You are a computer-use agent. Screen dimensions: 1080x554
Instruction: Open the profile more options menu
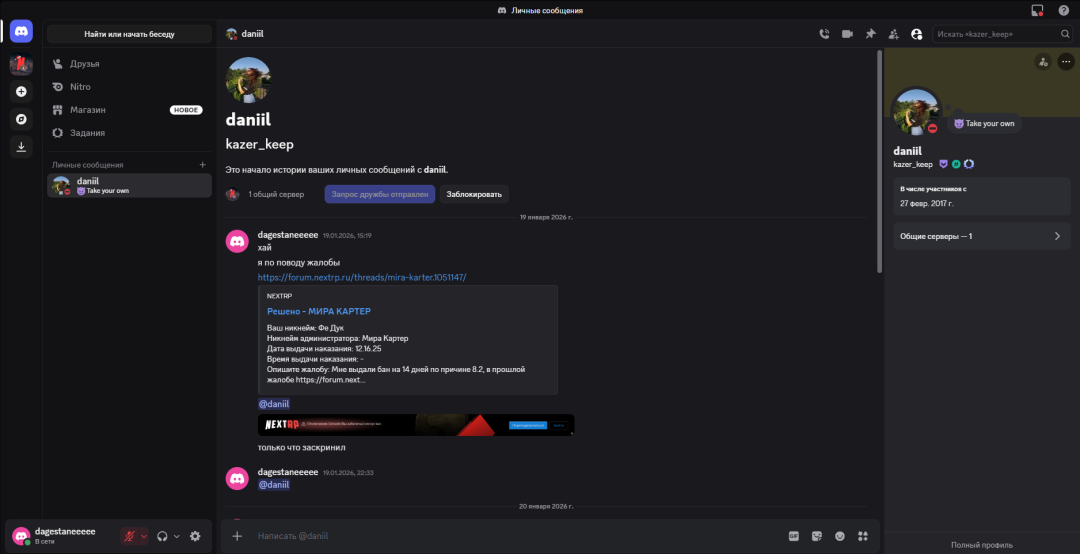[x=1065, y=62]
